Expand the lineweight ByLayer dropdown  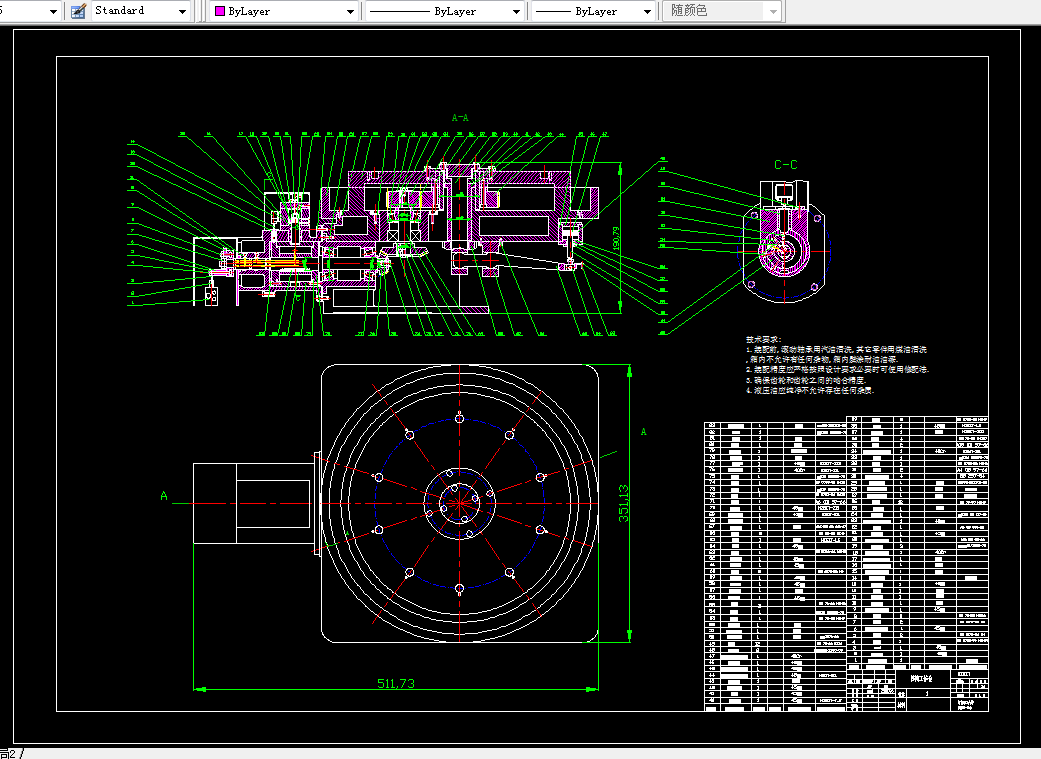pos(647,11)
